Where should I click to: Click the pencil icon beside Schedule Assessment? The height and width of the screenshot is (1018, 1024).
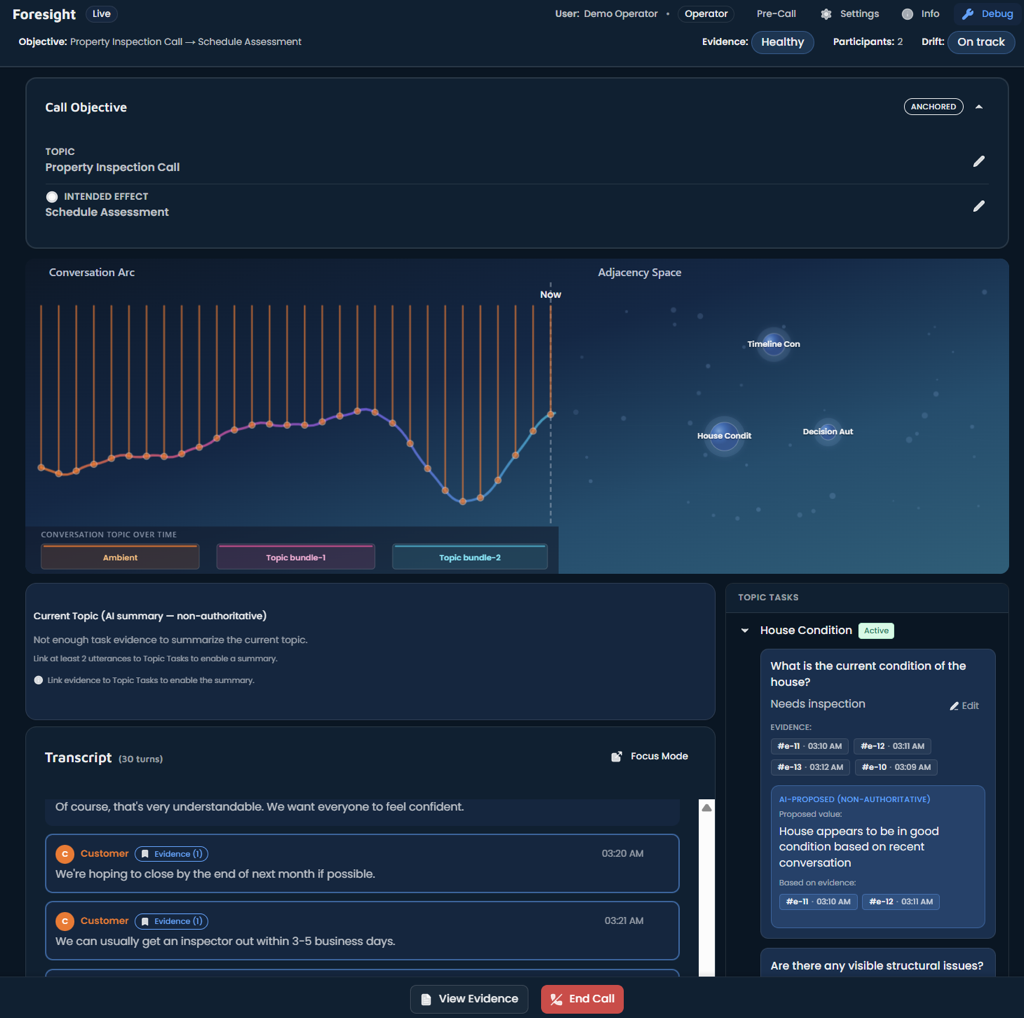click(x=978, y=206)
